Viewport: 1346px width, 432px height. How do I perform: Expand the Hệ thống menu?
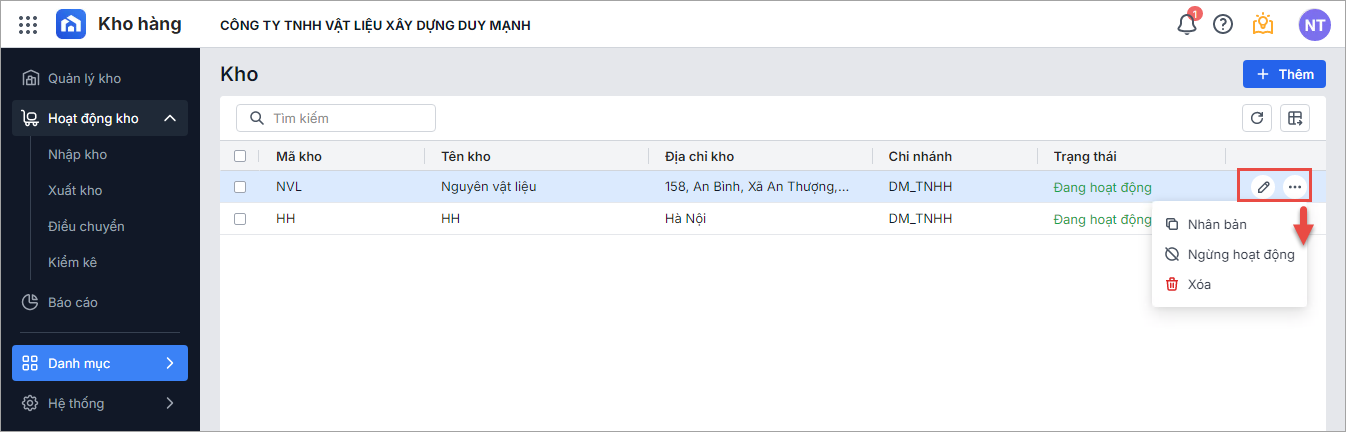[169, 403]
